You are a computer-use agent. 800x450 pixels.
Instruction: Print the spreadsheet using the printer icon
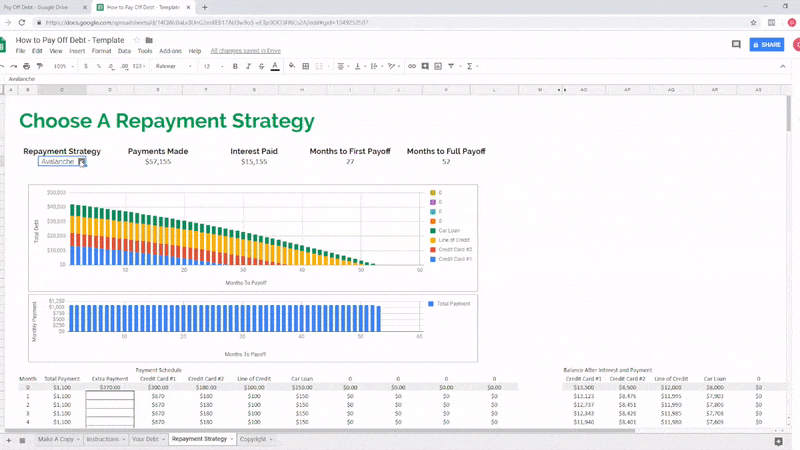(27, 66)
